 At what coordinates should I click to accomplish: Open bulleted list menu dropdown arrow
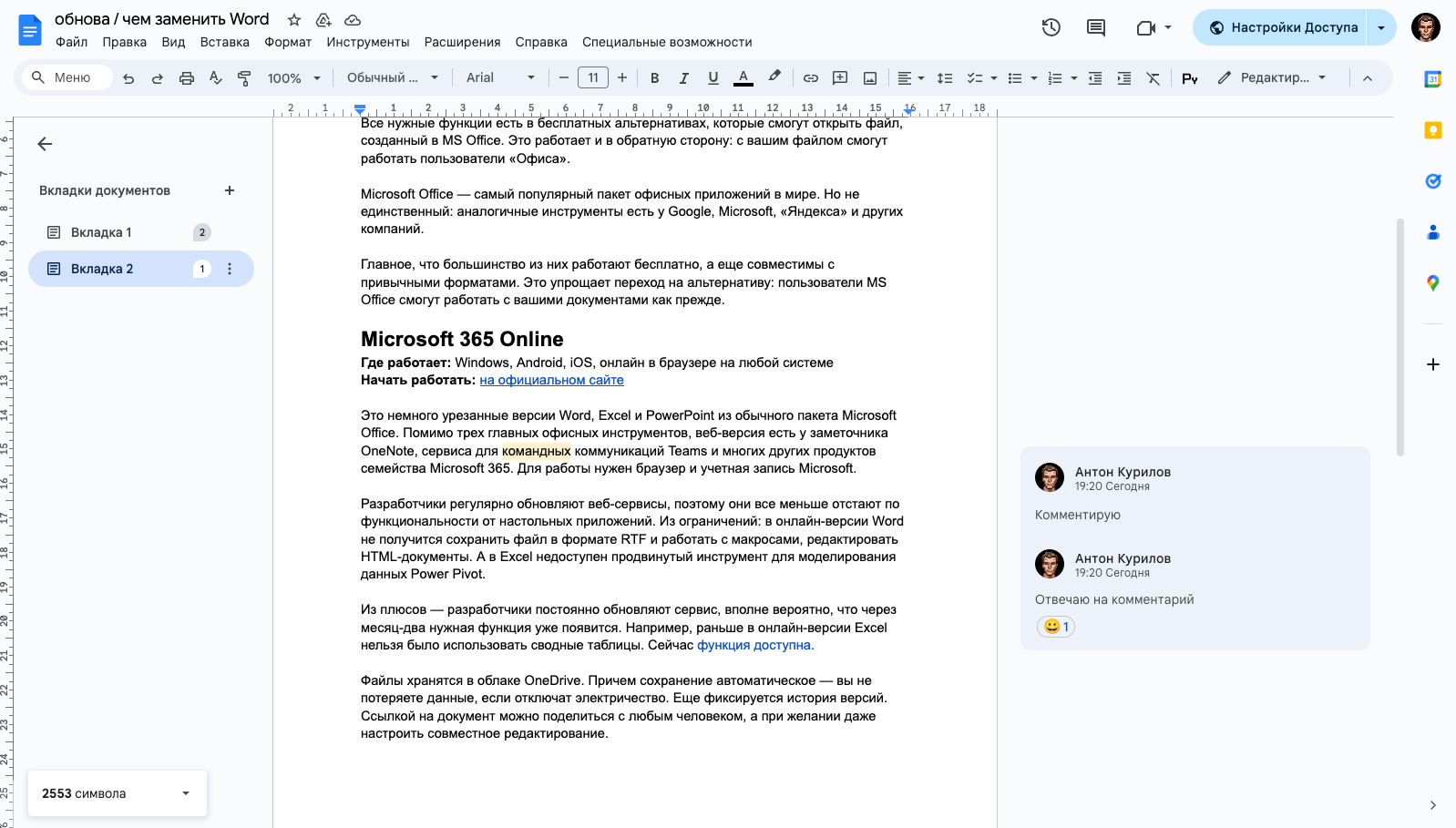pyautogui.click(x=1034, y=78)
